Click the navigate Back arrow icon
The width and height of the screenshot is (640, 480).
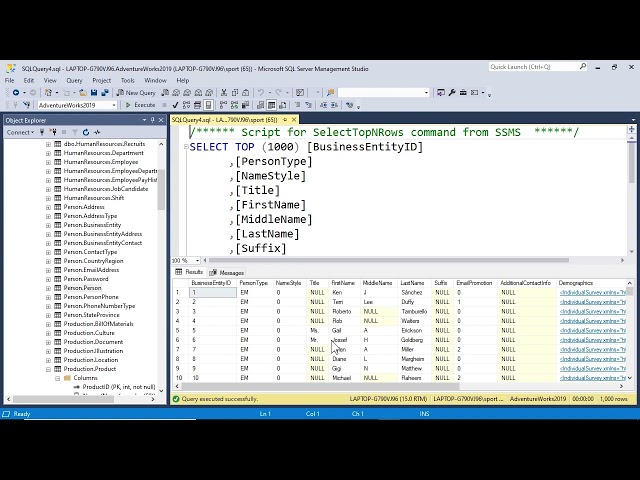(16, 93)
